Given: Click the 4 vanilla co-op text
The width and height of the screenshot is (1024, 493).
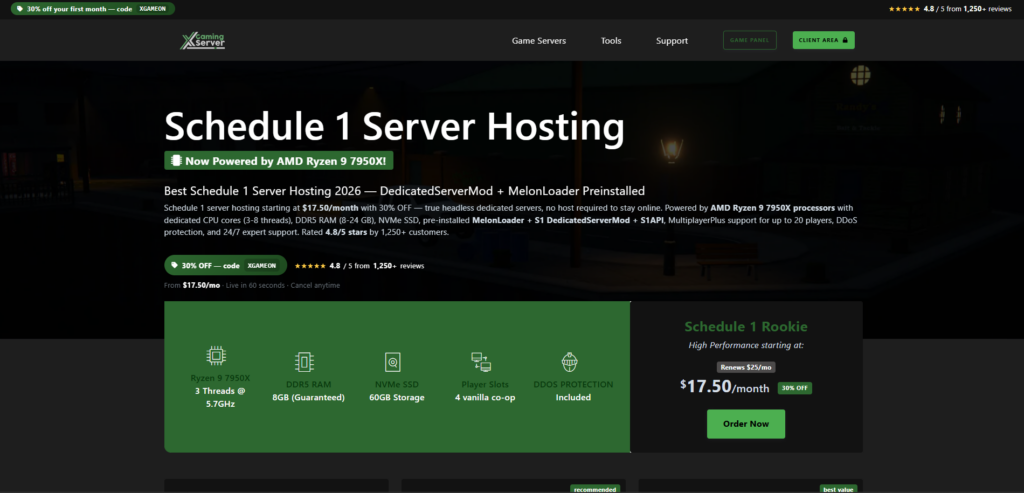Looking at the screenshot, I should [485, 398].
